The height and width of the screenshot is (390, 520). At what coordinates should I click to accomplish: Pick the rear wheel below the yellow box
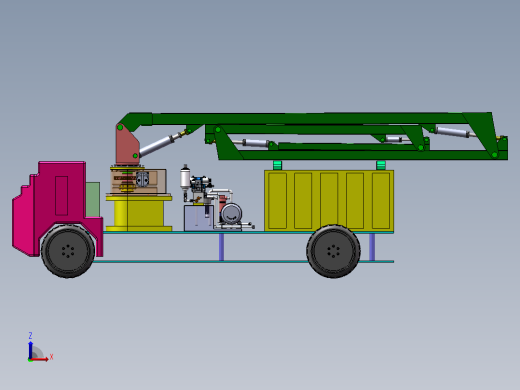point(333,251)
